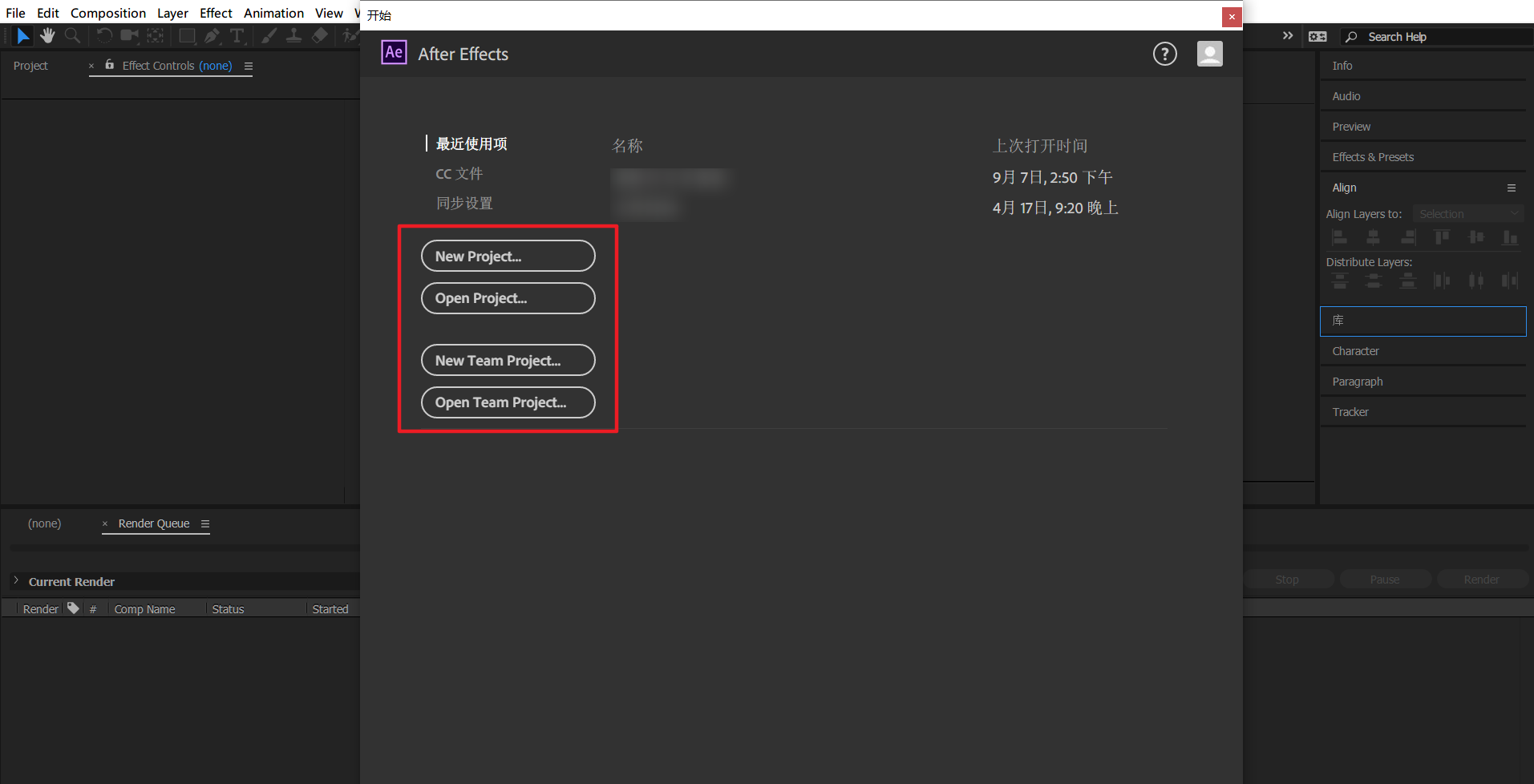1534x784 pixels.
Task: Switch to the Project tab
Action: [30, 66]
